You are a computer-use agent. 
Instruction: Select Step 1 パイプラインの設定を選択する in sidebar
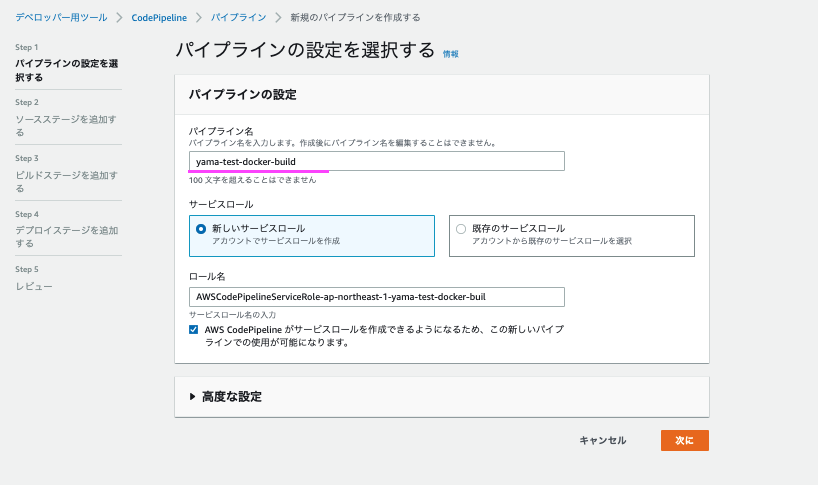coord(67,70)
